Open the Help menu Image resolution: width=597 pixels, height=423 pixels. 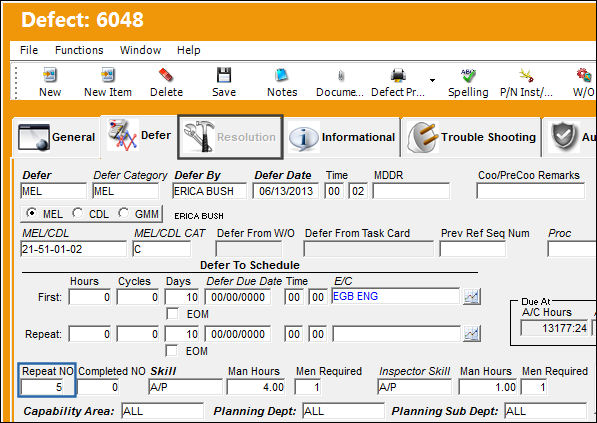click(188, 50)
